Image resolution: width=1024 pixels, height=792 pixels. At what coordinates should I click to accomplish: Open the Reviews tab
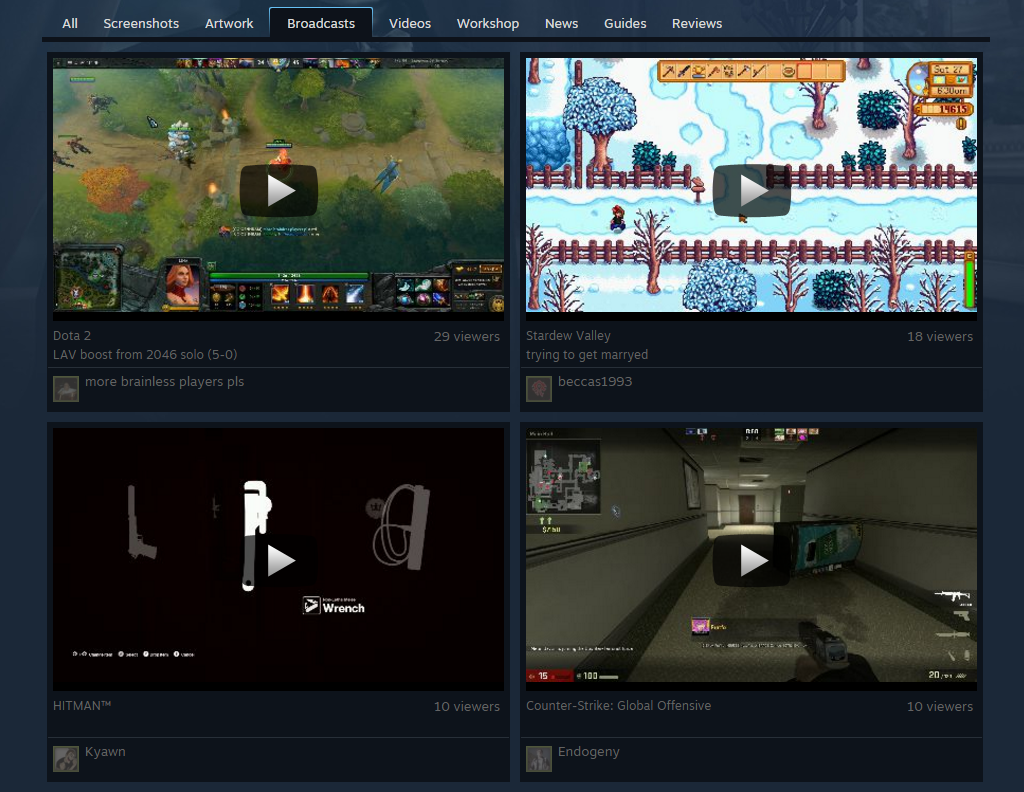697,23
